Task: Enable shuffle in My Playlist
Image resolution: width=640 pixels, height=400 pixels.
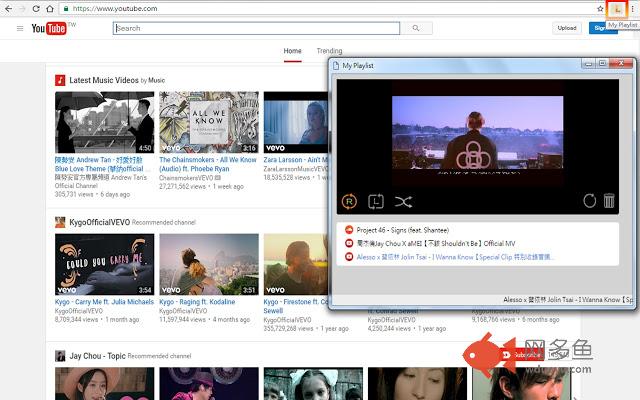Action: (x=403, y=201)
